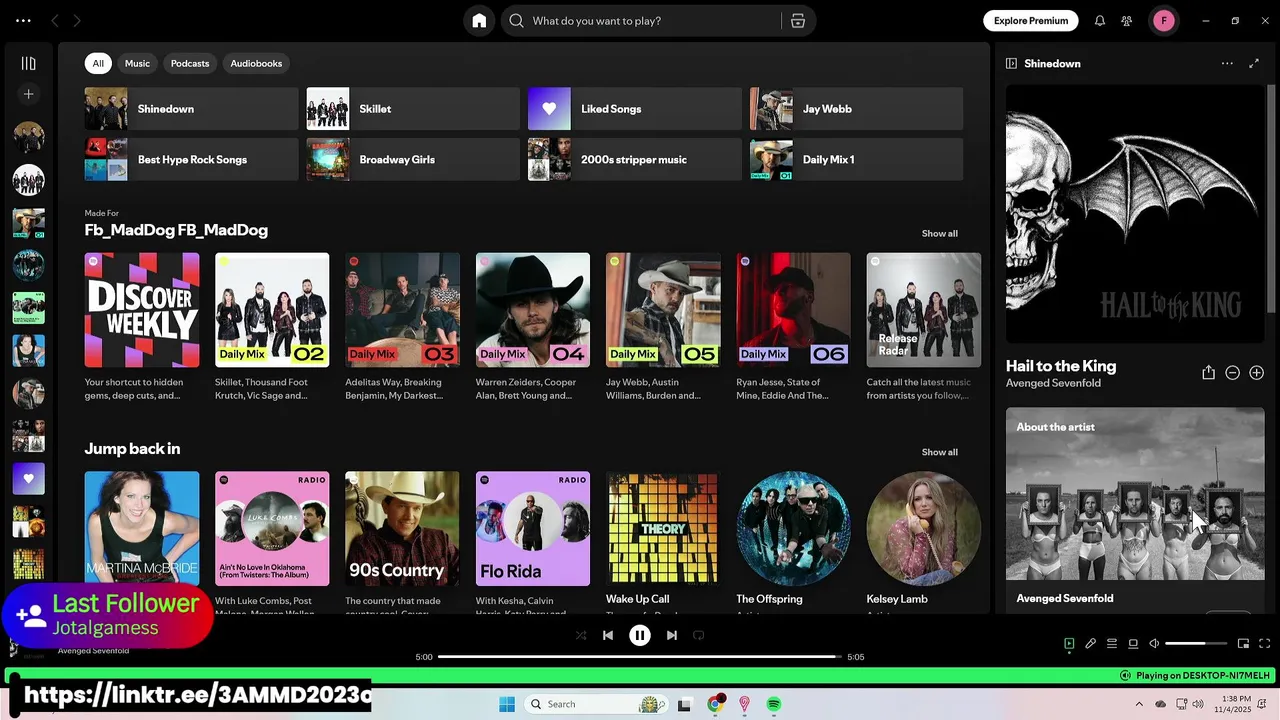Click the three-dots menu at top left
Screen dimensions: 1280x720
click(x=23, y=21)
